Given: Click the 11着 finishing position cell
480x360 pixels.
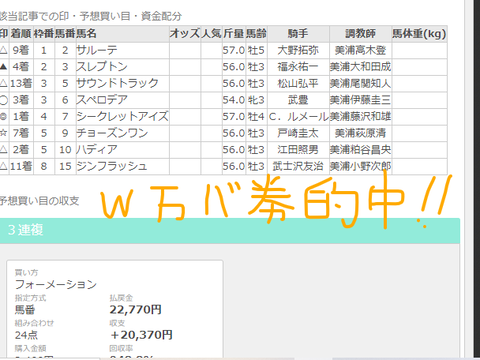Looking at the screenshot, I should pos(21,166).
